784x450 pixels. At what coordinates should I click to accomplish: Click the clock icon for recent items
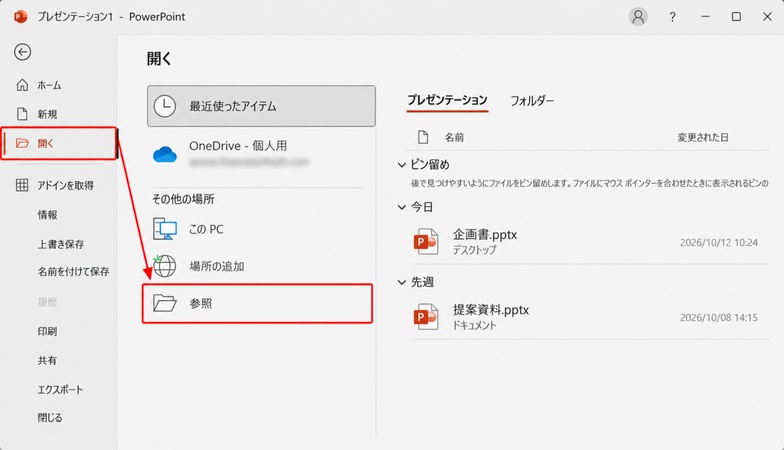tap(164, 106)
